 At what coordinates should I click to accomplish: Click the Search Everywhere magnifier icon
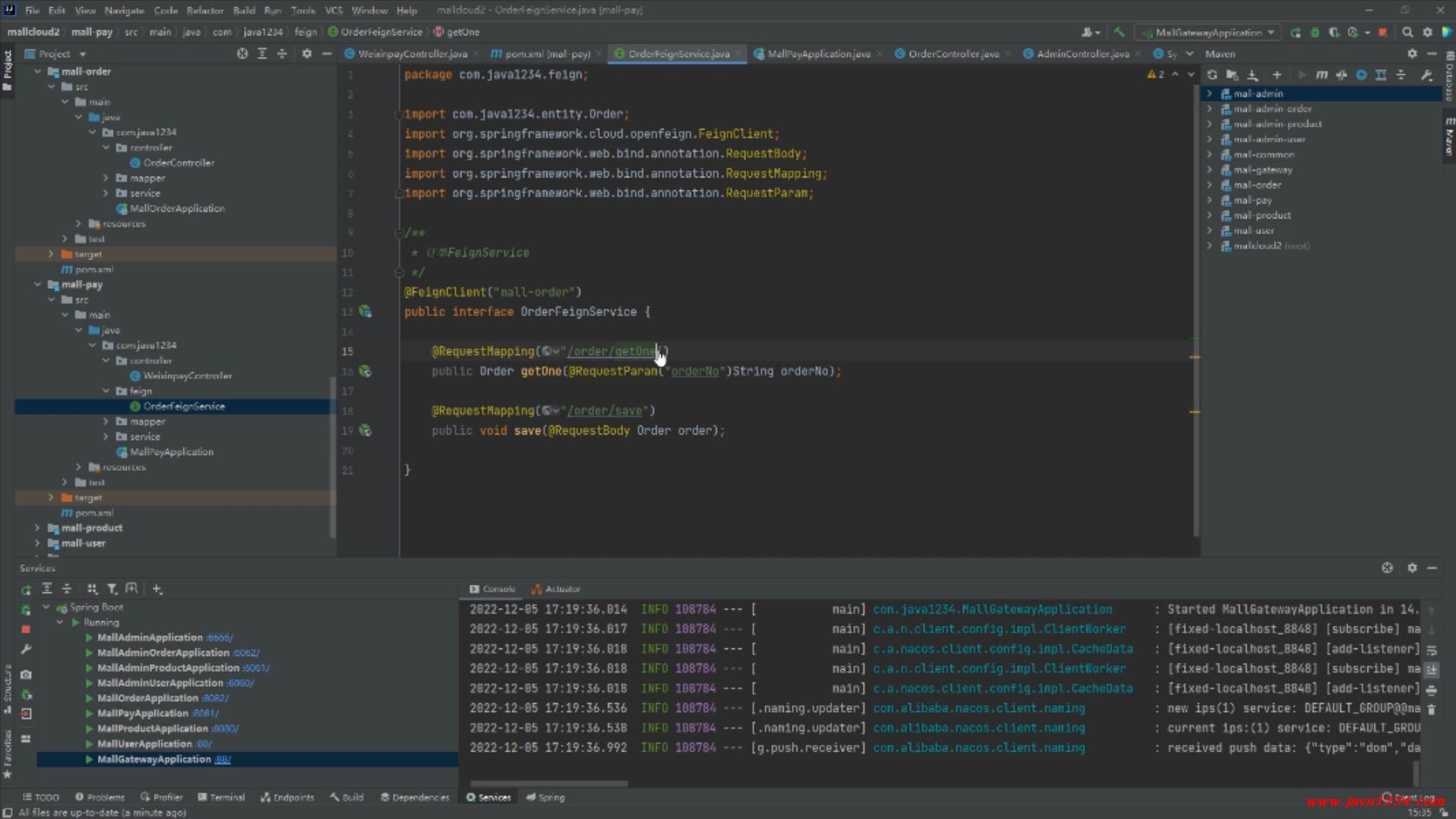[x=1407, y=33]
